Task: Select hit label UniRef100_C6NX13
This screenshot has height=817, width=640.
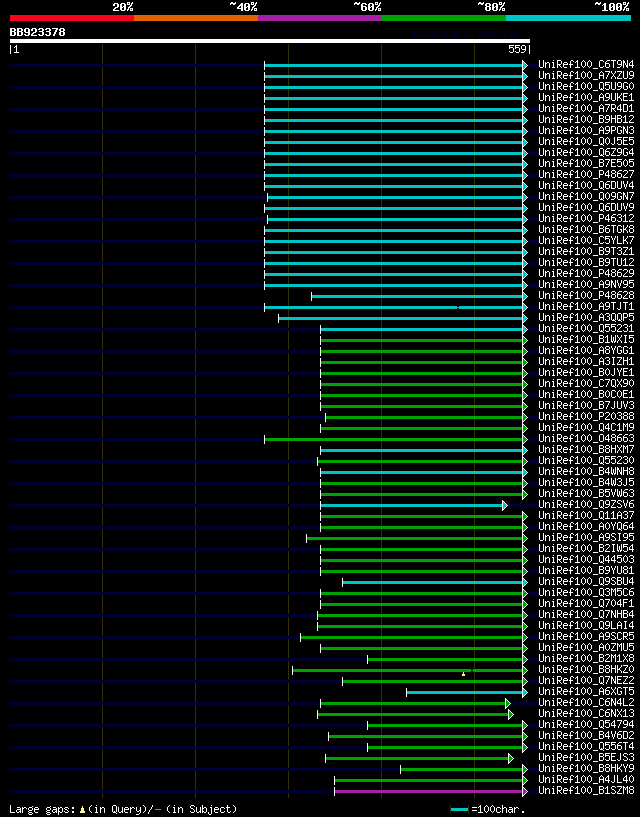Action: pos(586,713)
